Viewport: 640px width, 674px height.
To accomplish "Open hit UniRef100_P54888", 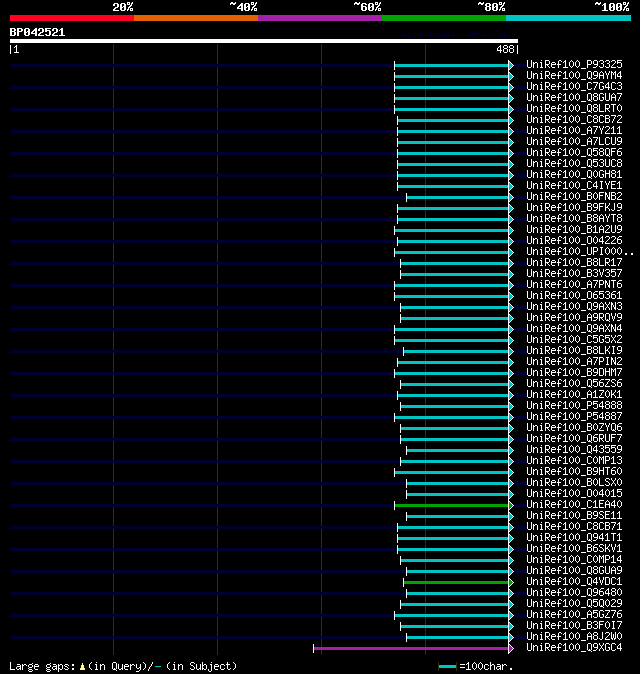I will point(574,405).
